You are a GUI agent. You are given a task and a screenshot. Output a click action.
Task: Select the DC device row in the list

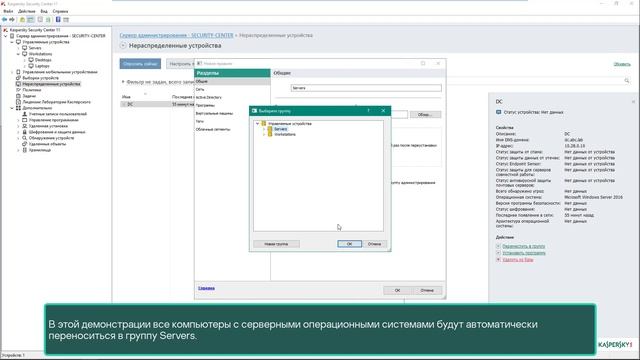click(x=158, y=104)
